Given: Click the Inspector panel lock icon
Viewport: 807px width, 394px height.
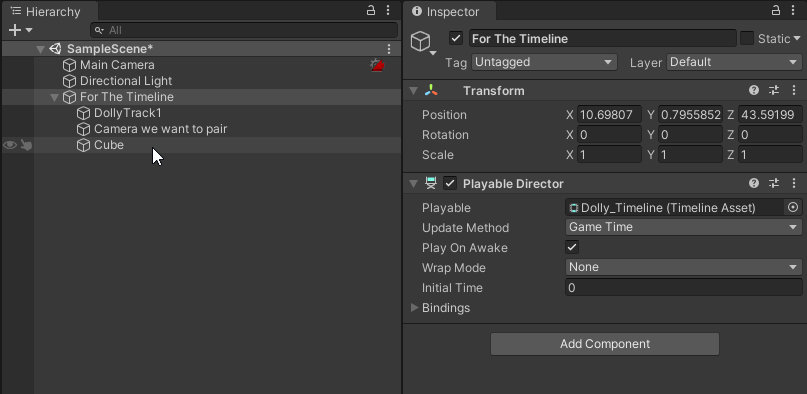Looking at the screenshot, I should coord(776,10).
